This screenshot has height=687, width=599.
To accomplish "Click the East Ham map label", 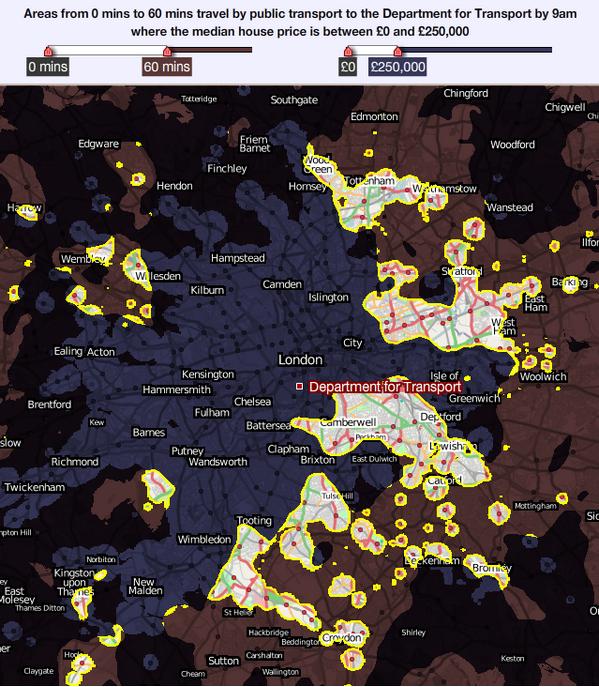I will pyautogui.click(x=536, y=303).
